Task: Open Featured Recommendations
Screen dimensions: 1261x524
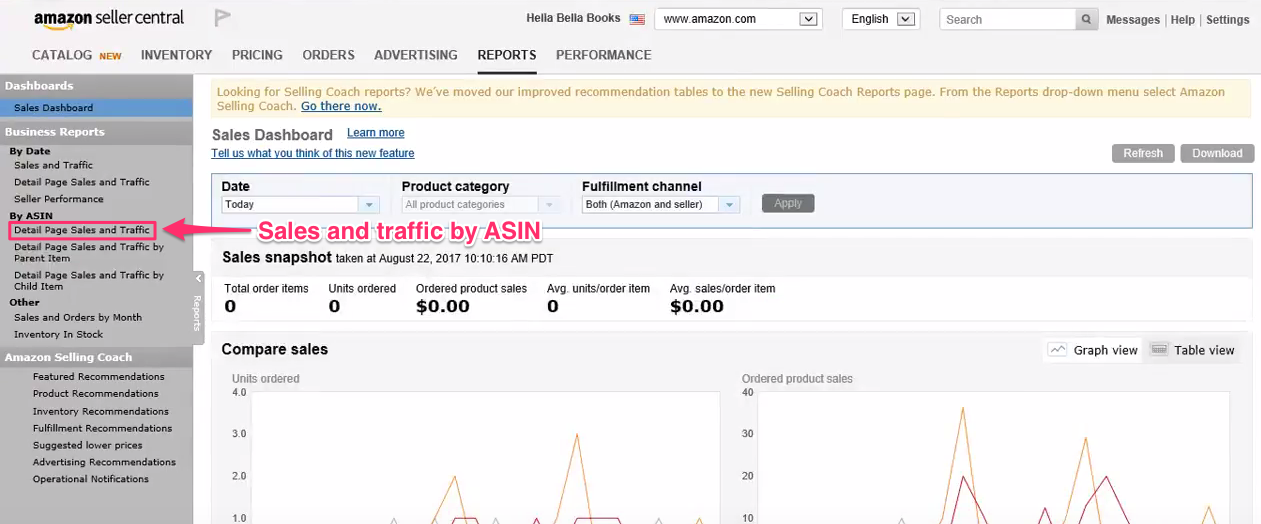Action: [99, 377]
